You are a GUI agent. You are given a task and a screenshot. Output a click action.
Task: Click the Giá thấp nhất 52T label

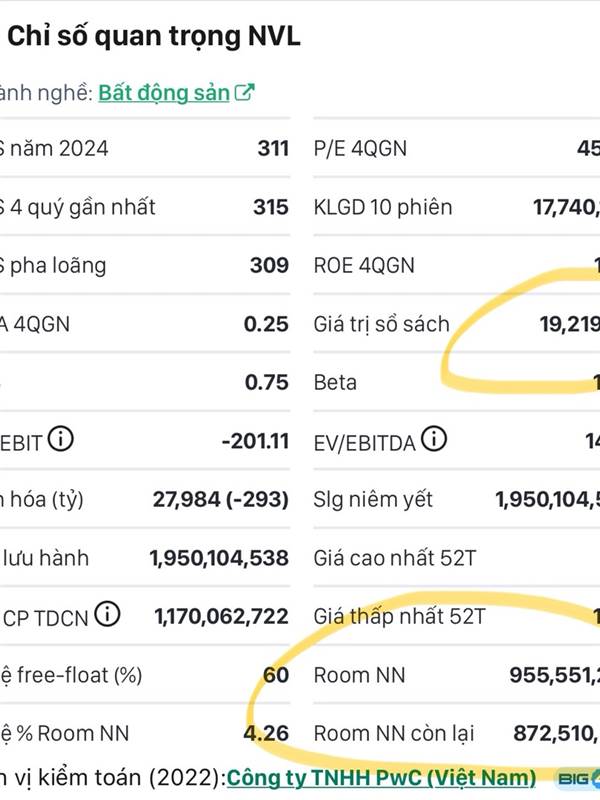[399, 616]
